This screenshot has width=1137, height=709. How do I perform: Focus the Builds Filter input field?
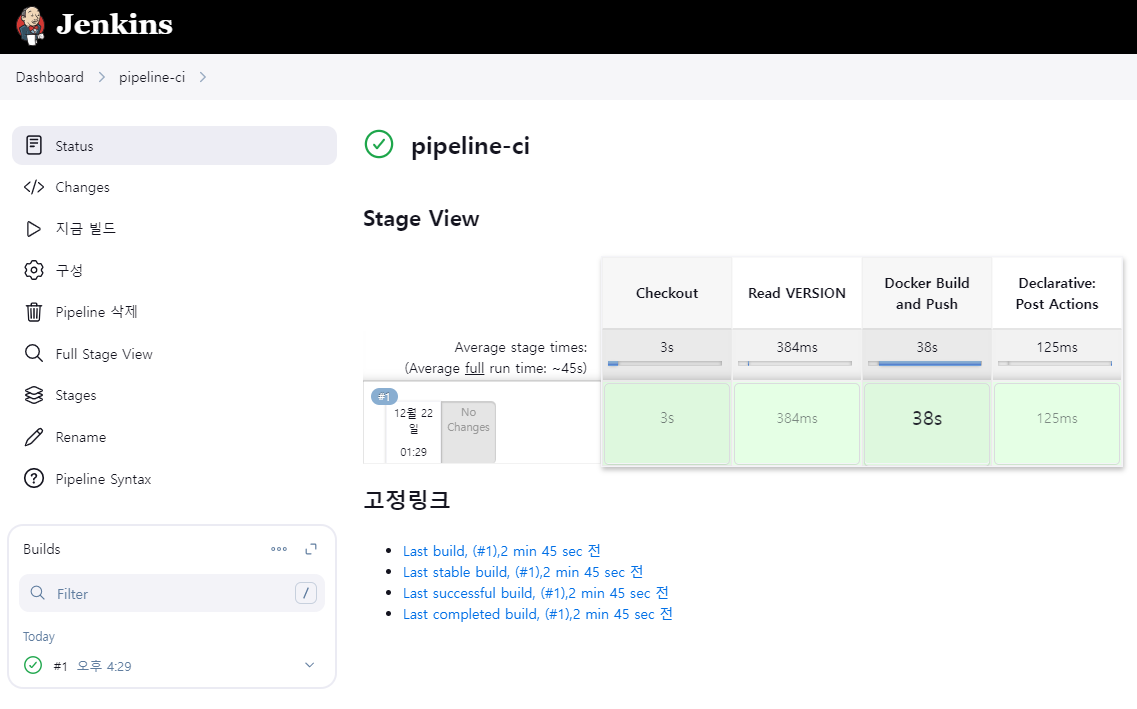(172, 593)
